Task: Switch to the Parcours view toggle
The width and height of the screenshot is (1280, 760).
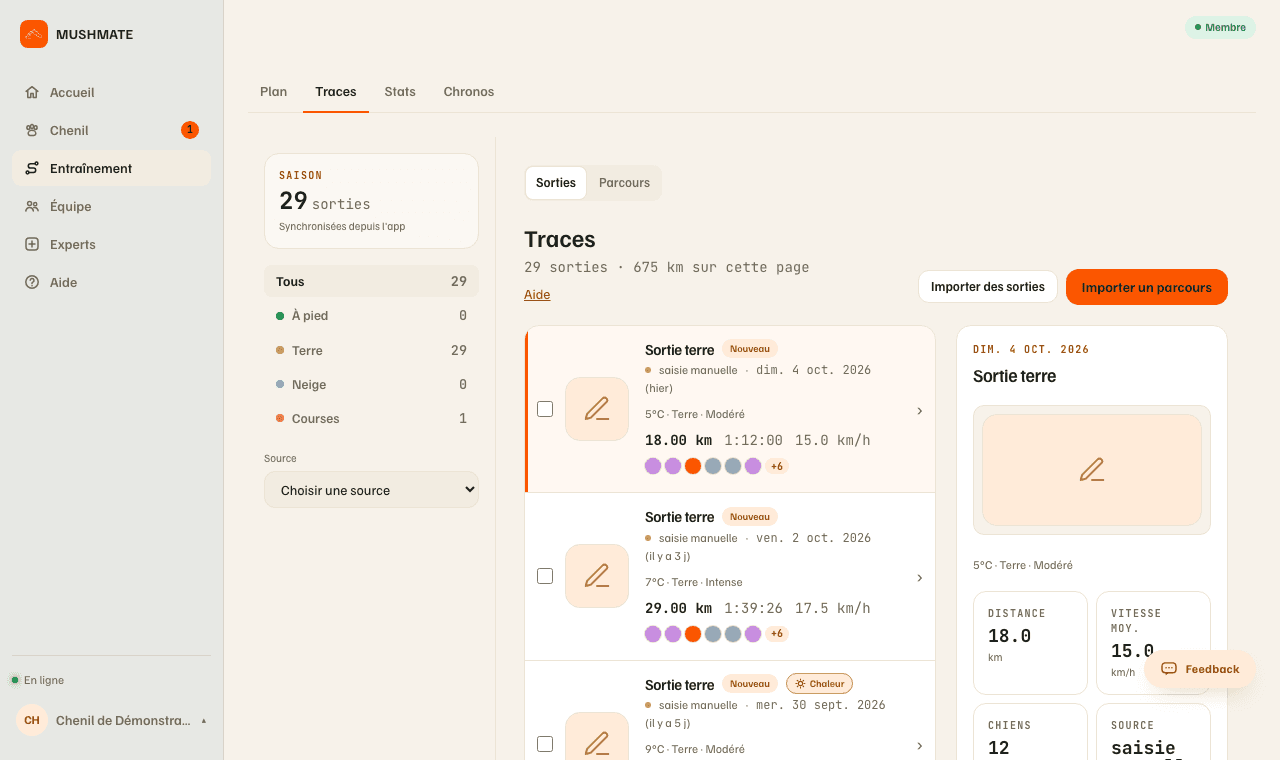Action: click(x=624, y=183)
